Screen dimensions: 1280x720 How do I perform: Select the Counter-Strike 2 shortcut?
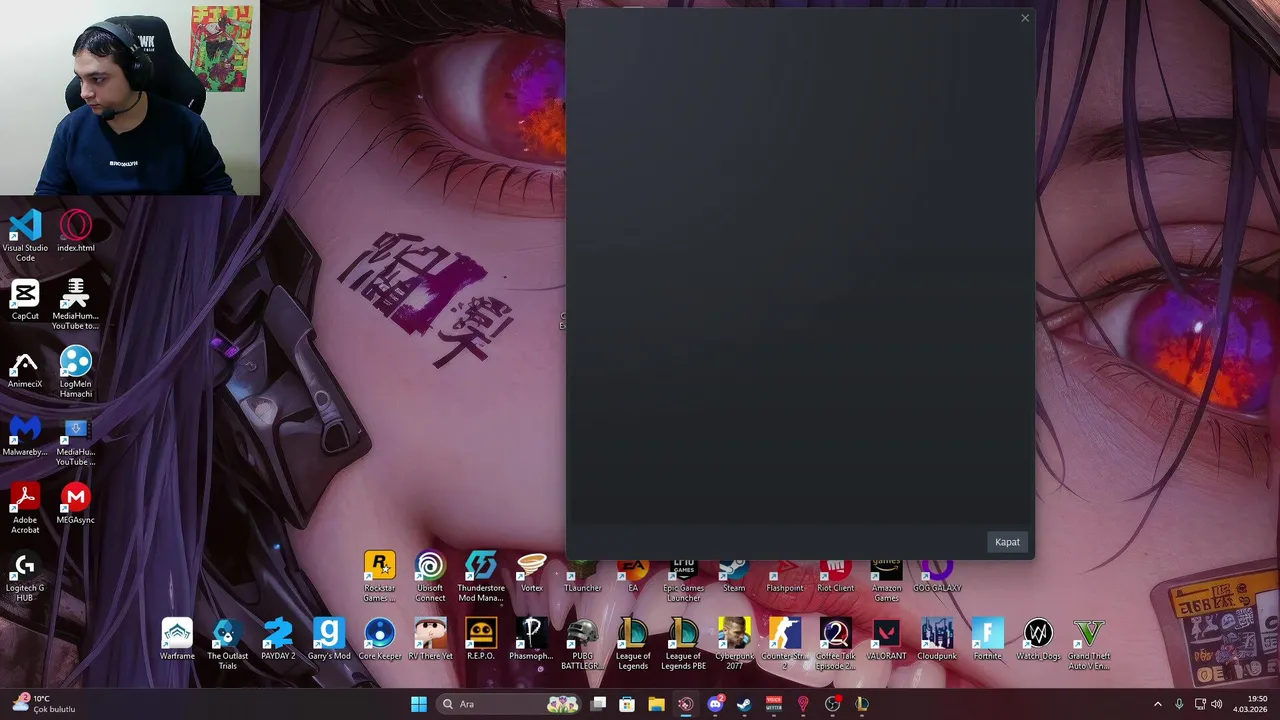(785, 644)
